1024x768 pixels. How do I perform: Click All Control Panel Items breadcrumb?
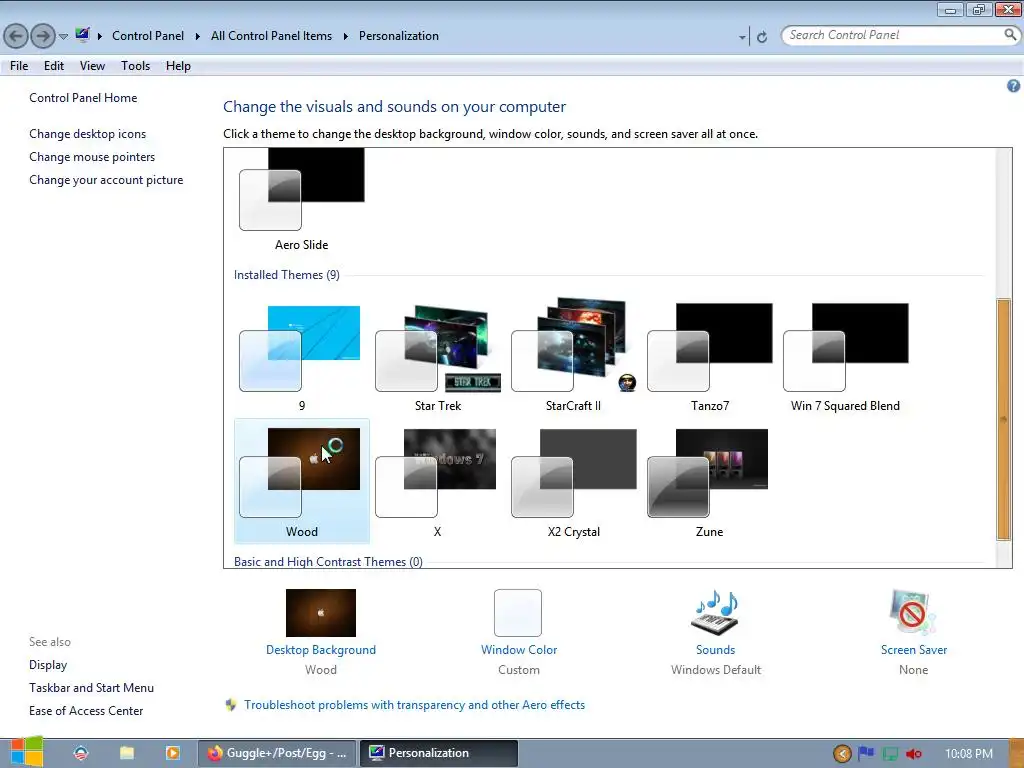click(x=271, y=36)
